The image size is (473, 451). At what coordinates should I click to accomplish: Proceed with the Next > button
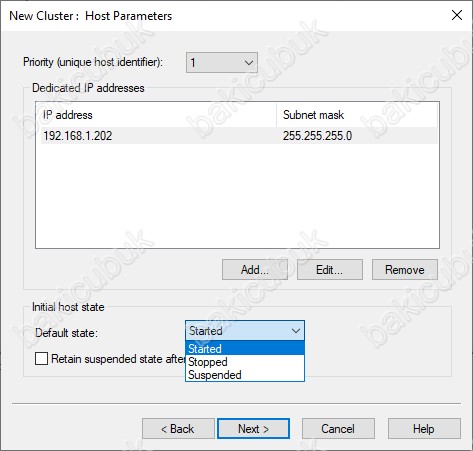click(253, 429)
